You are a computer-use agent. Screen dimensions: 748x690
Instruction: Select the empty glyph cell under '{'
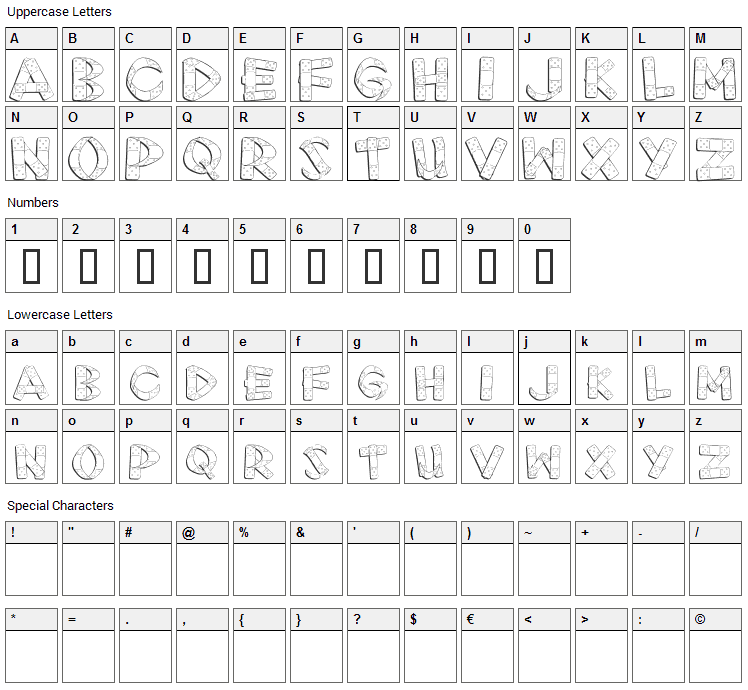(260, 657)
